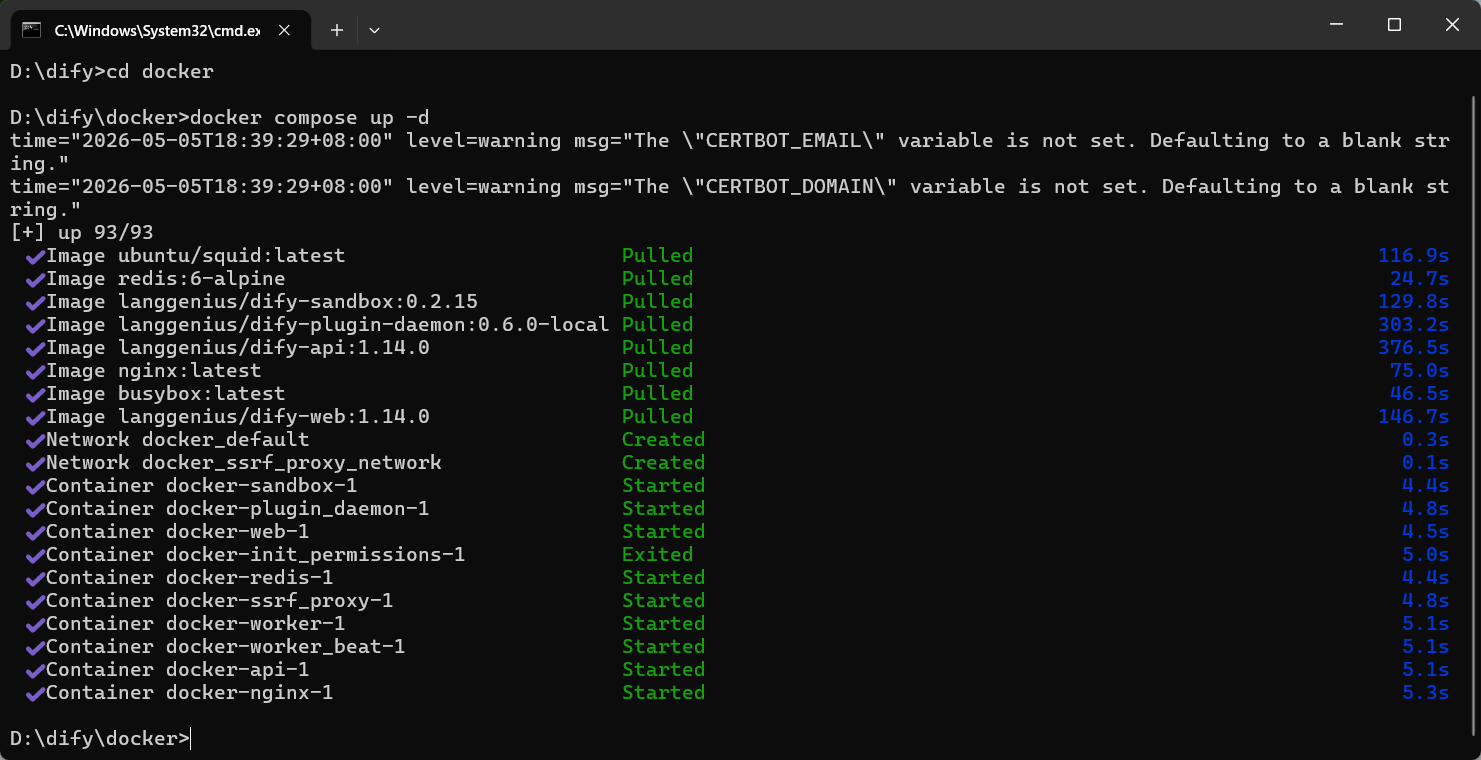The height and width of the screenshot is (760, 1481).
Task: Click 'Image ubuntu/squid:latest' row text
Action: point(196,256)
